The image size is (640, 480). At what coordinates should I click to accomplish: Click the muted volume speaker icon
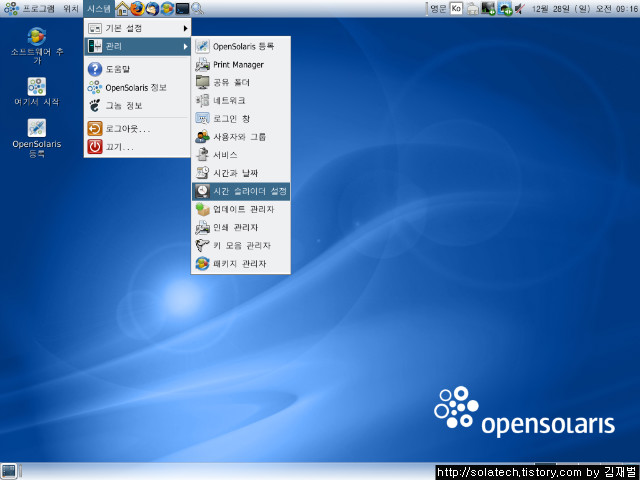coord(520,9)
